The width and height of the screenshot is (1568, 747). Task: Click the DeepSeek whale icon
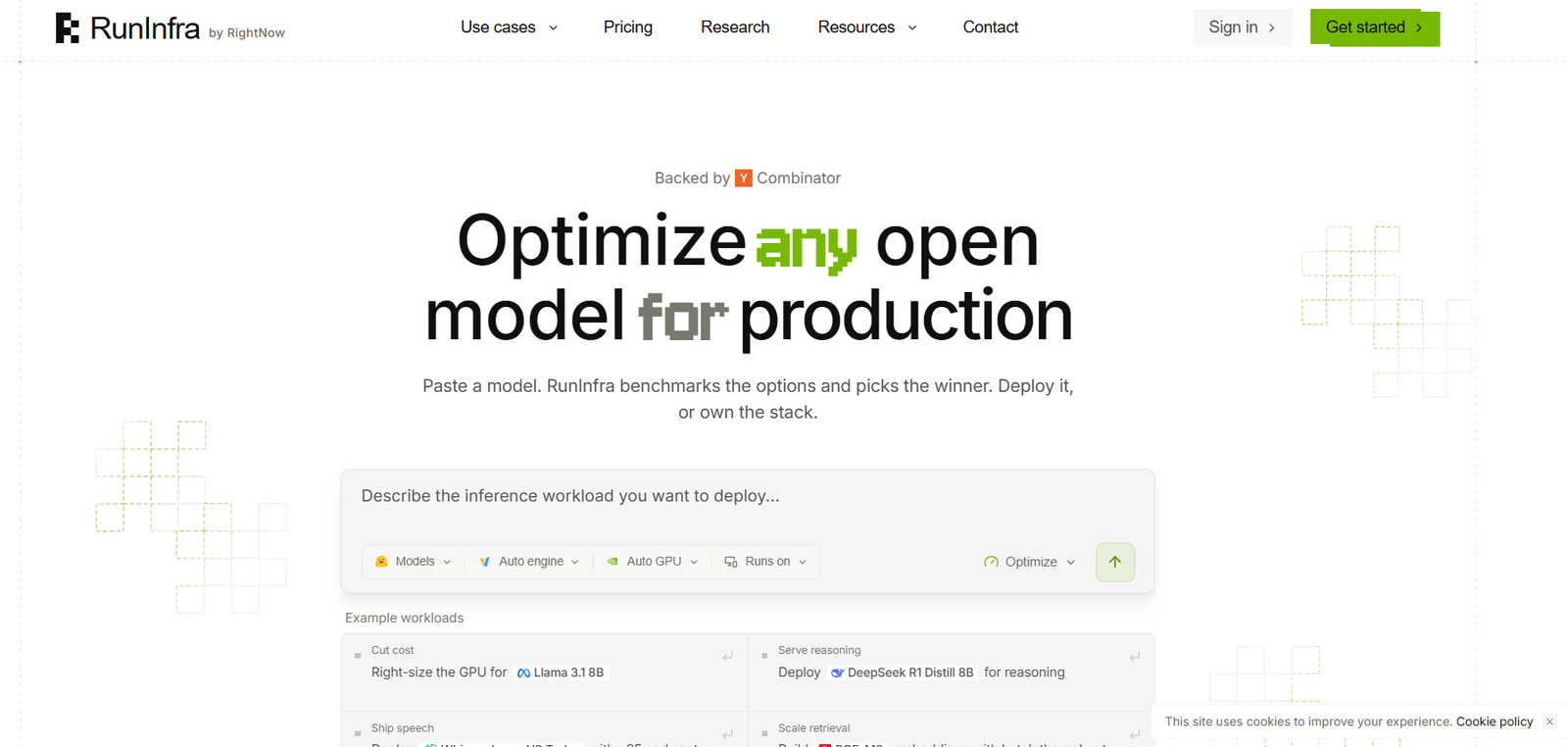837,672
